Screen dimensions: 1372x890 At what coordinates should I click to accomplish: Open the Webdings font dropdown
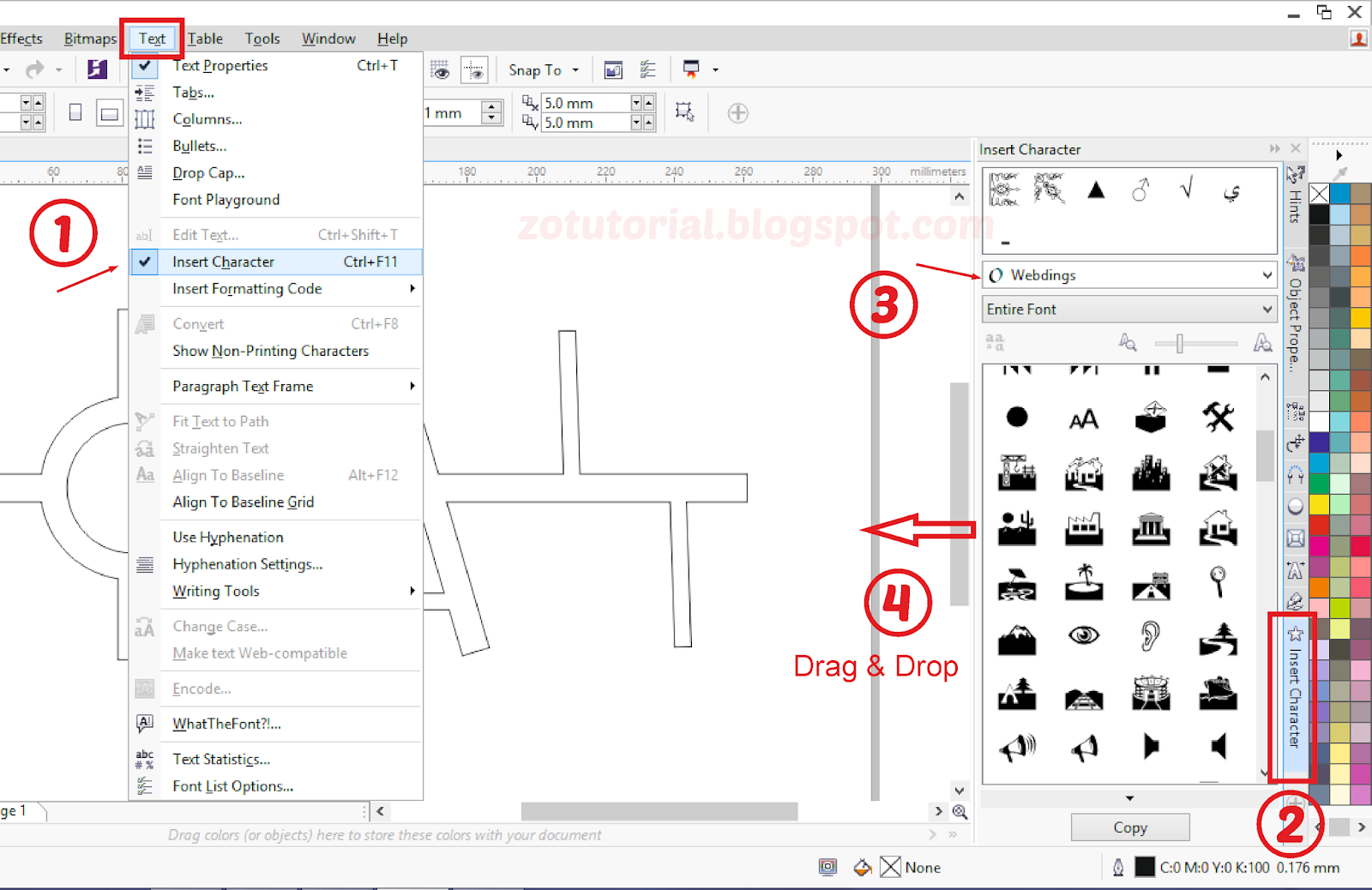pyautogui.click(x=1267, y=275)
